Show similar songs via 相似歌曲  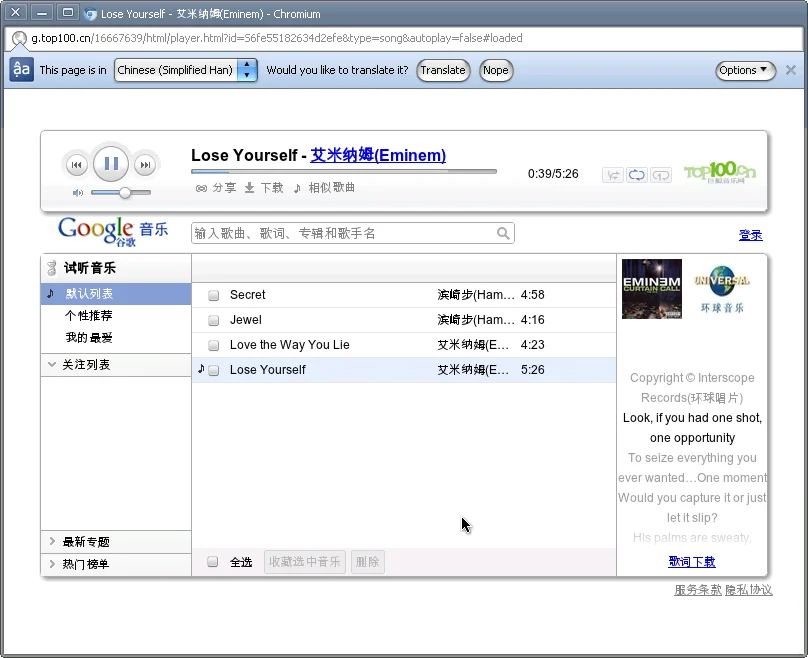[x=324, y=188]
